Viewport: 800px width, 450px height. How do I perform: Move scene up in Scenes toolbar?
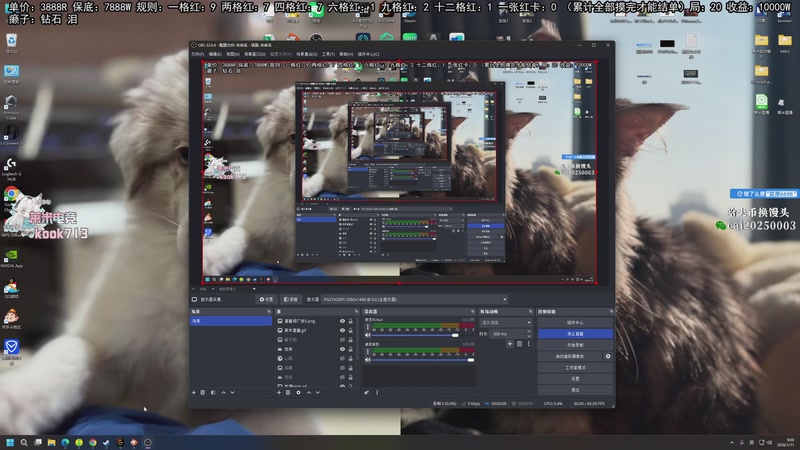[x=223, y=392]
